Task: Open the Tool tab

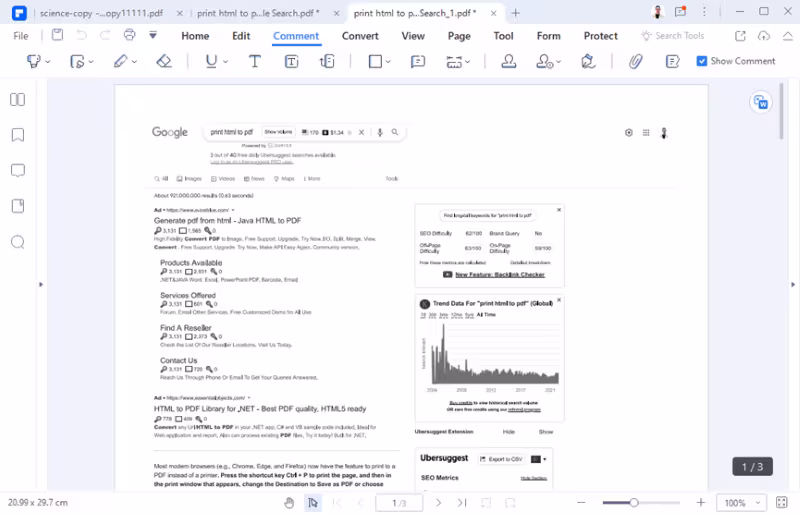Action: pos(503,36)
